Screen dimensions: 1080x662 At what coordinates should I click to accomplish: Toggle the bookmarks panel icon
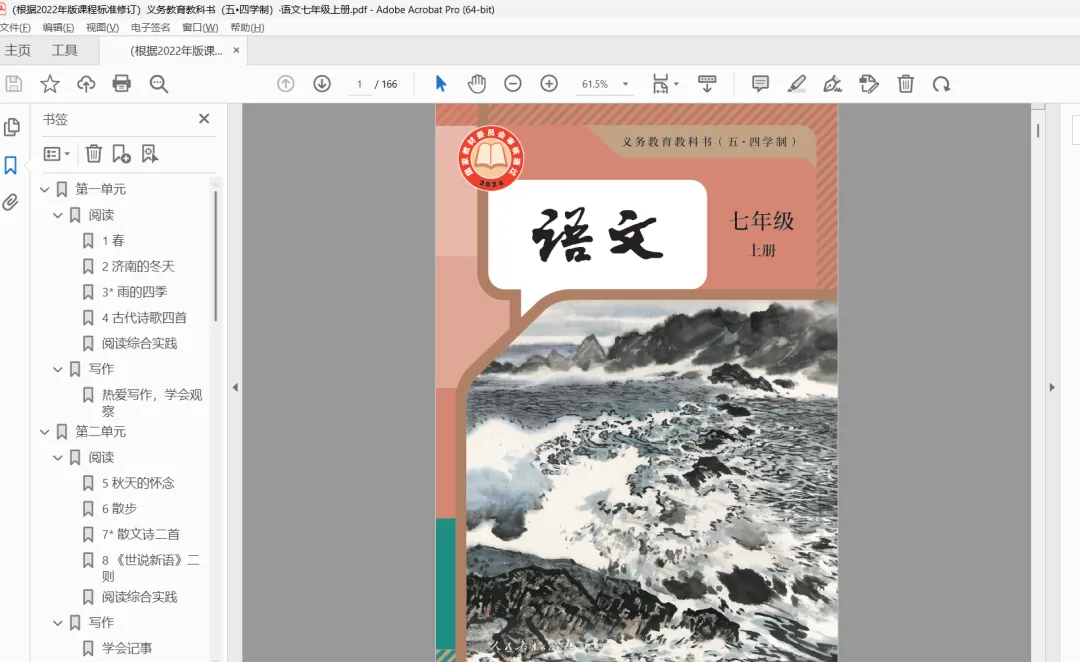10,165
